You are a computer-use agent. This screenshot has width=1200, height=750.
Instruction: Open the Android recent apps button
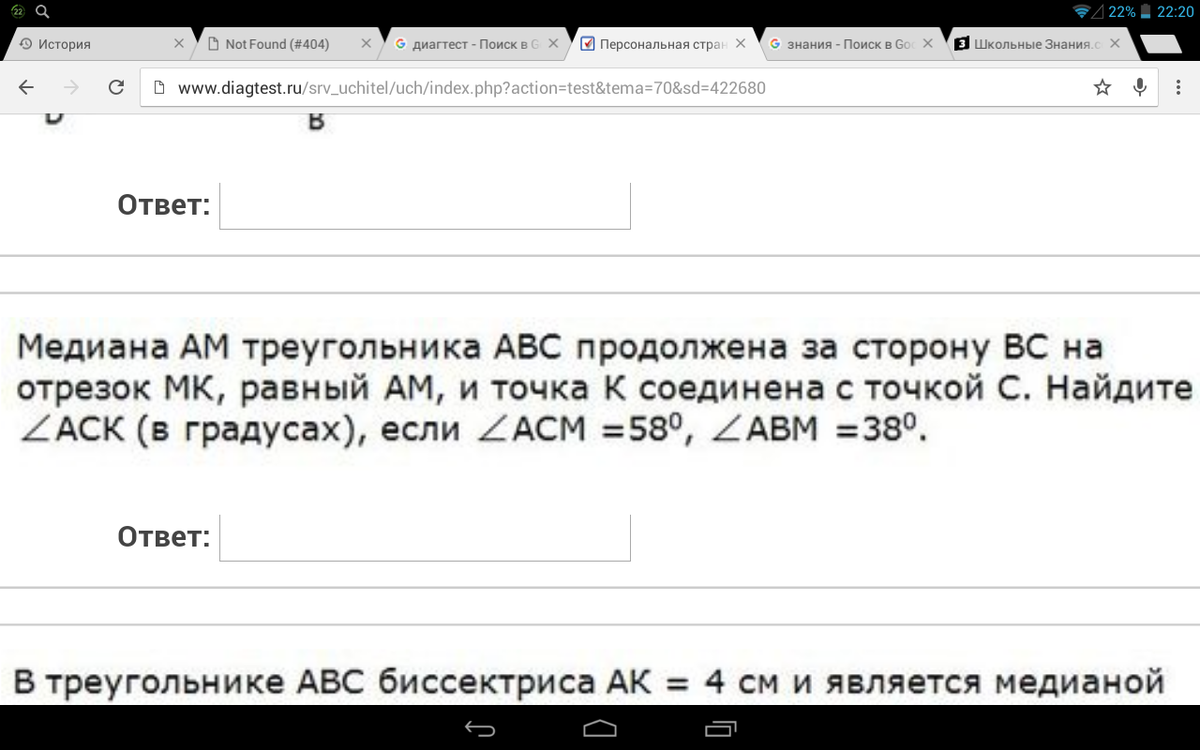coord(720,727)
